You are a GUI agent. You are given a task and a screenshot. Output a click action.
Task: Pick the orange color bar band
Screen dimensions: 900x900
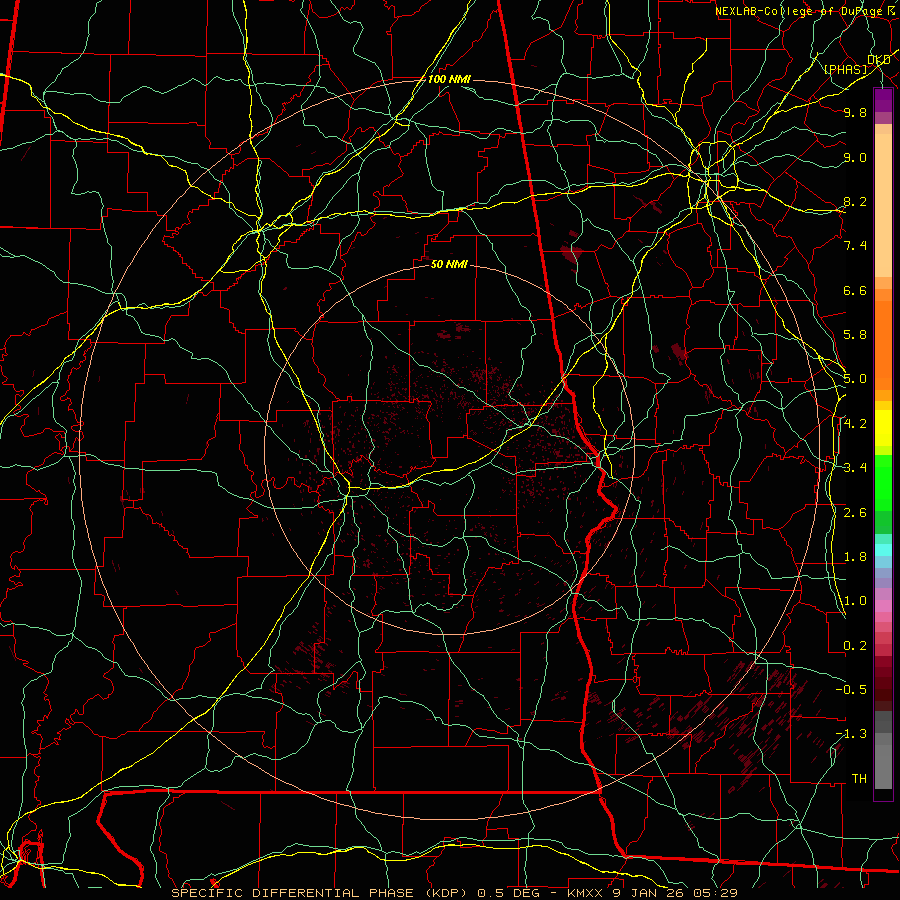point(883,346)
